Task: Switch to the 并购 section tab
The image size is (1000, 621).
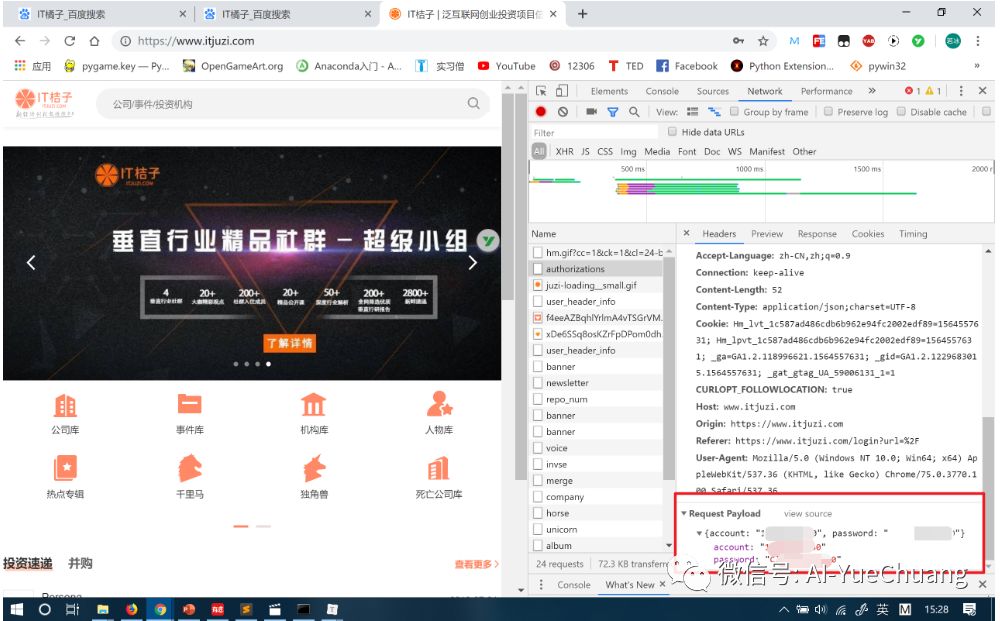Action: coord(80,563)
